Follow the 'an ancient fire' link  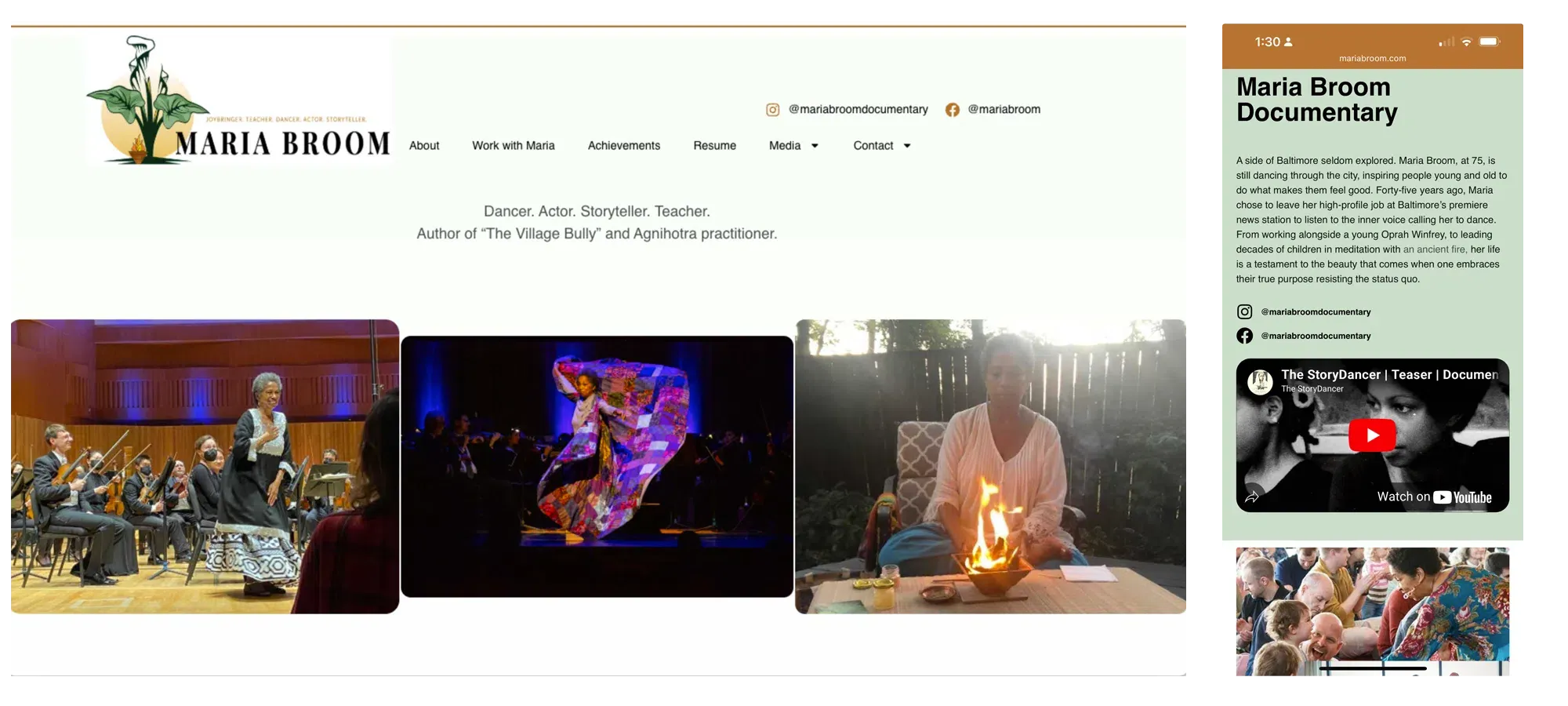(x=1436, y=249)
